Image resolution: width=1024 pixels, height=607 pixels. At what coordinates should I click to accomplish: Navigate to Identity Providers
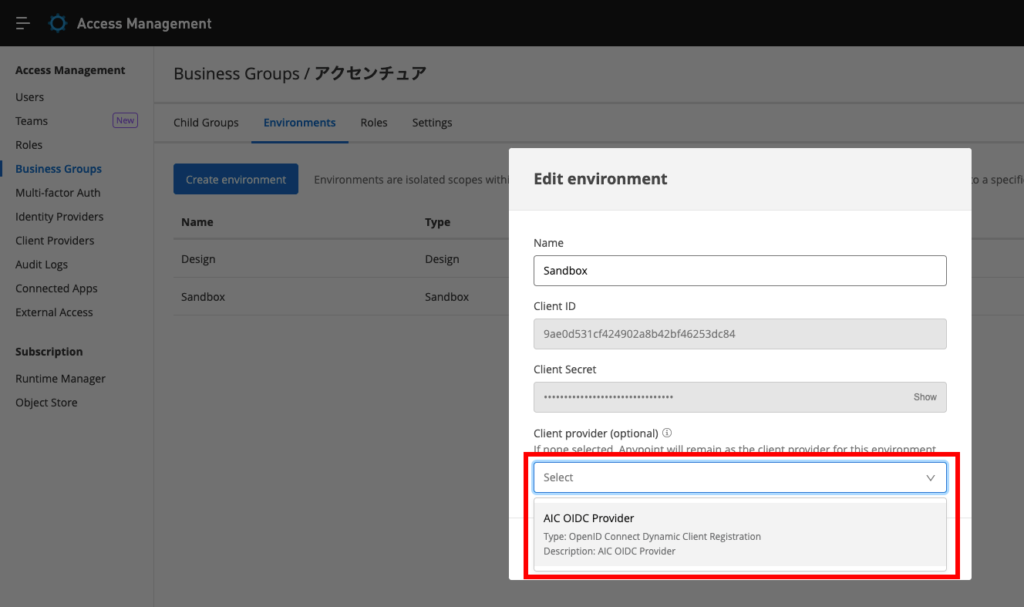(x=59, y=217)
